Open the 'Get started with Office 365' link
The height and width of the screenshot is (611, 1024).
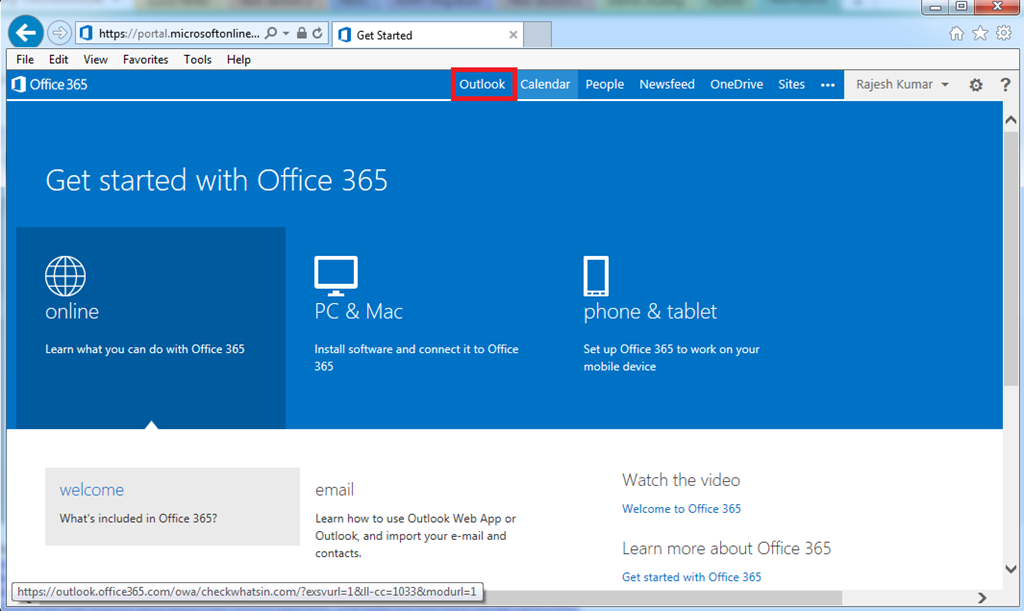click(691, 577)
